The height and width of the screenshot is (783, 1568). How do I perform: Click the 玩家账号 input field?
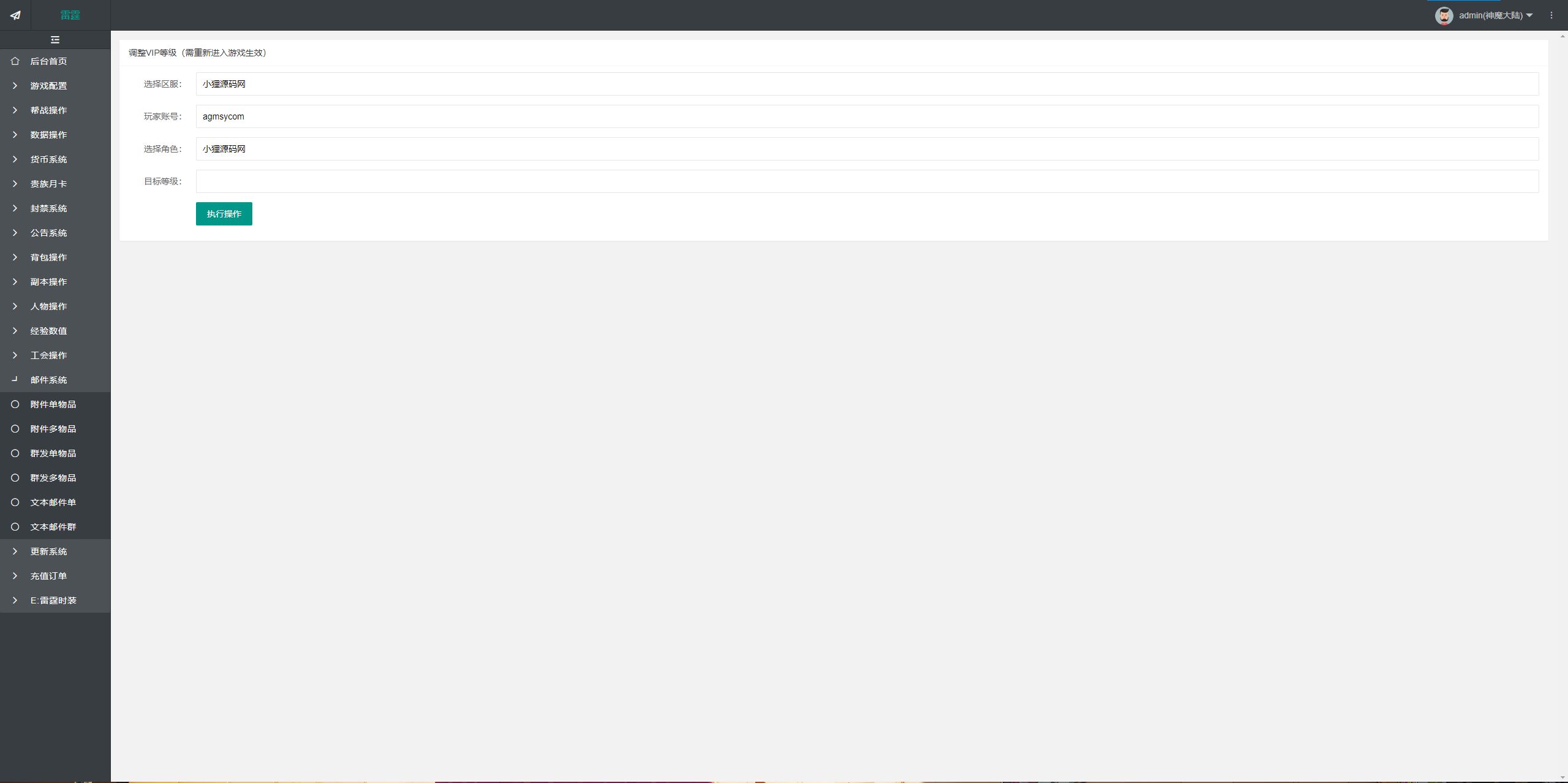[867, 116]
